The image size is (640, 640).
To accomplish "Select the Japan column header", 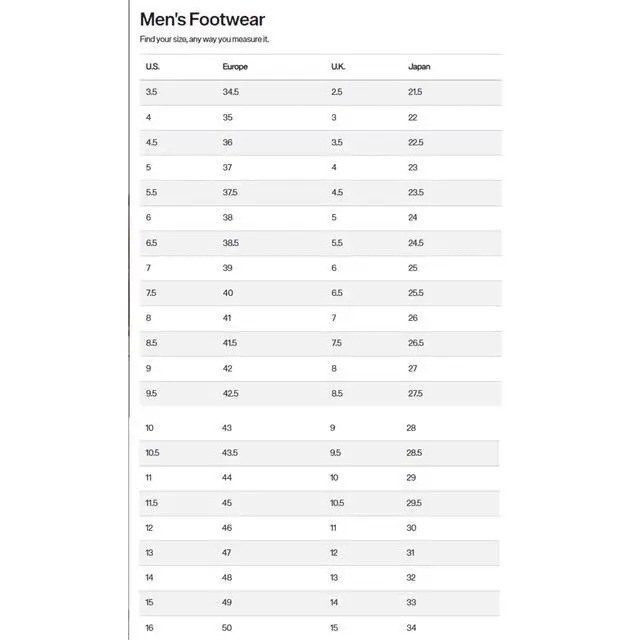I will point(419,67).
